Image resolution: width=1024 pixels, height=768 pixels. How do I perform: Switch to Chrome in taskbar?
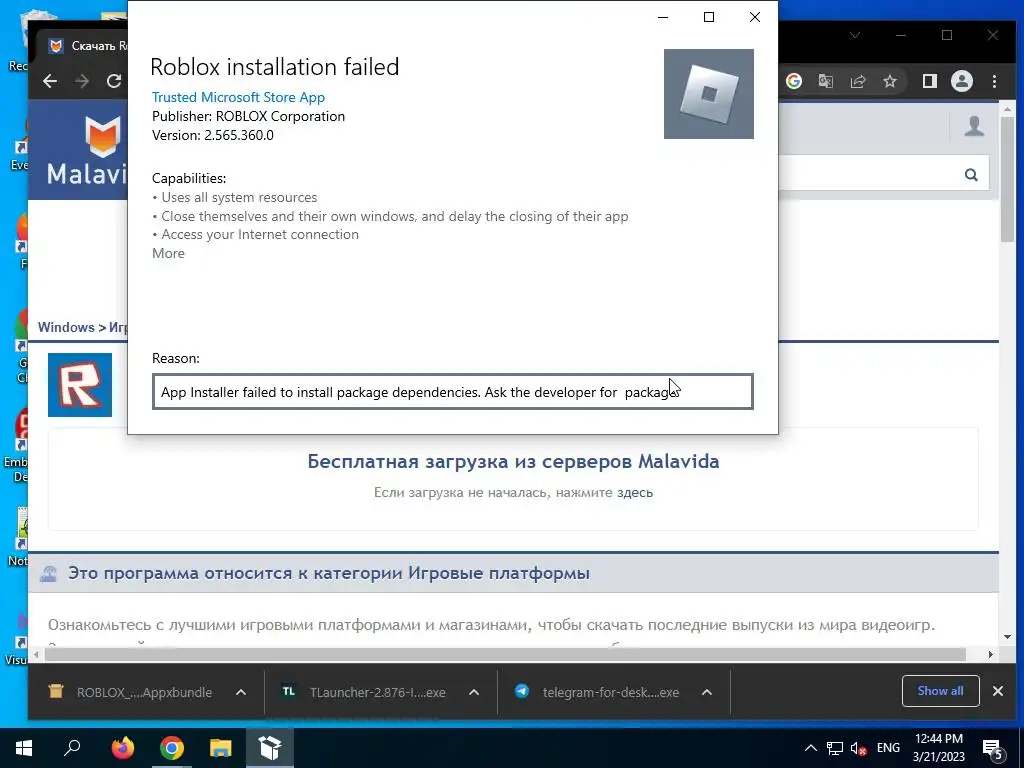172,748
